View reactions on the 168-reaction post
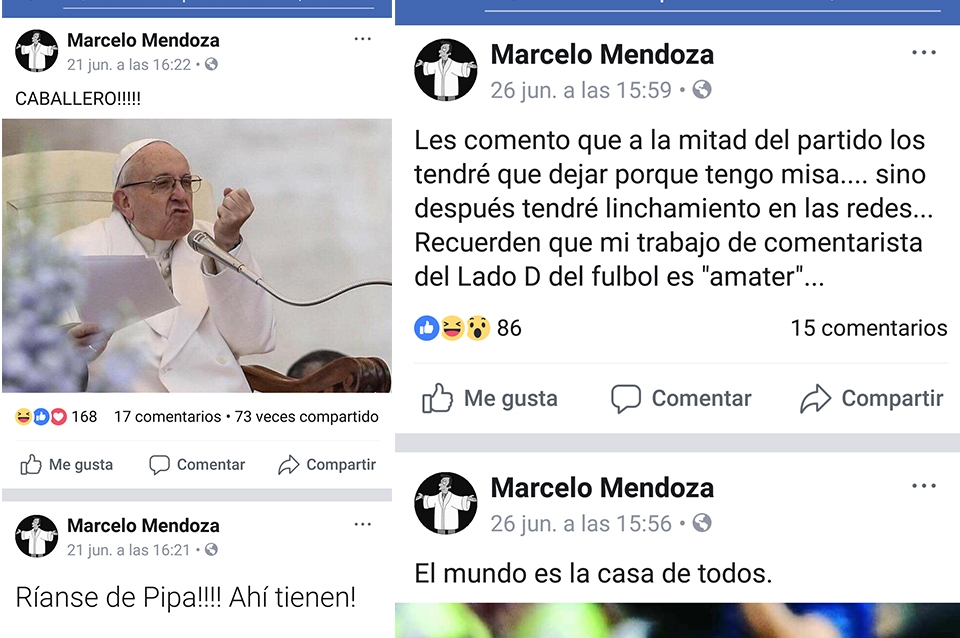Screen dimensions: 960x638 [56, 417]
